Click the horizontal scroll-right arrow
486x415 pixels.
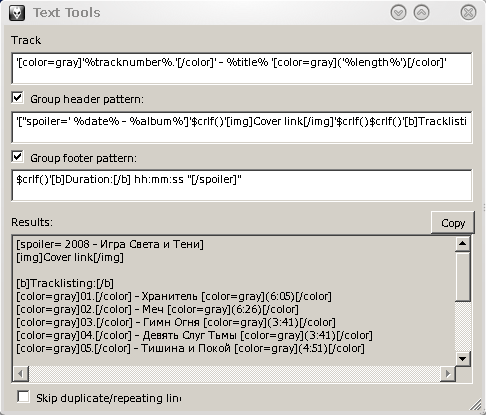click(x=448, y=373)
